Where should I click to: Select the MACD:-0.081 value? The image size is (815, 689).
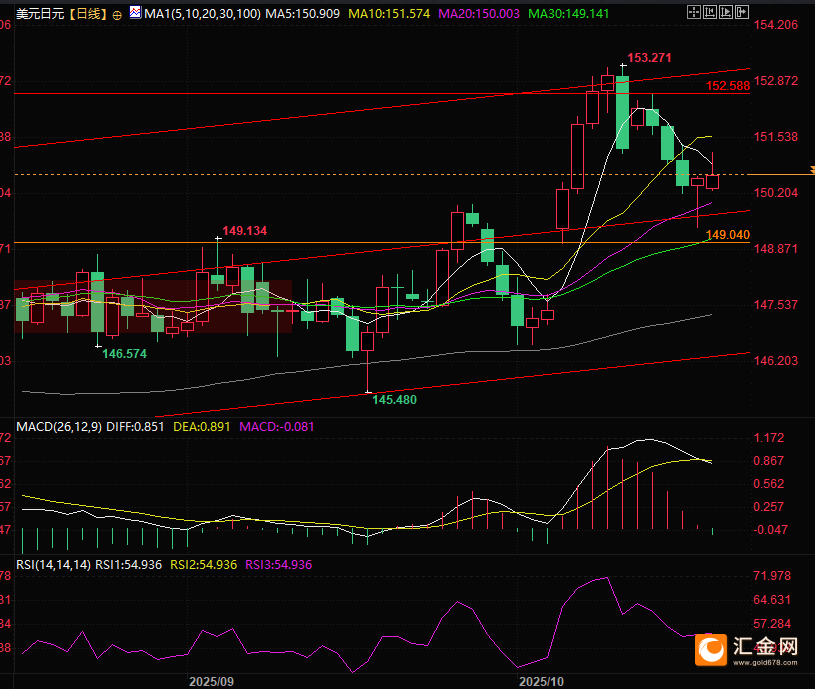[277, 427]
